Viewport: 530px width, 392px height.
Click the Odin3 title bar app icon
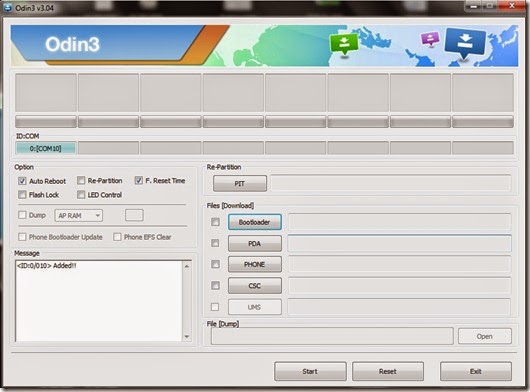pyautogui.click(x=7, y=7)
